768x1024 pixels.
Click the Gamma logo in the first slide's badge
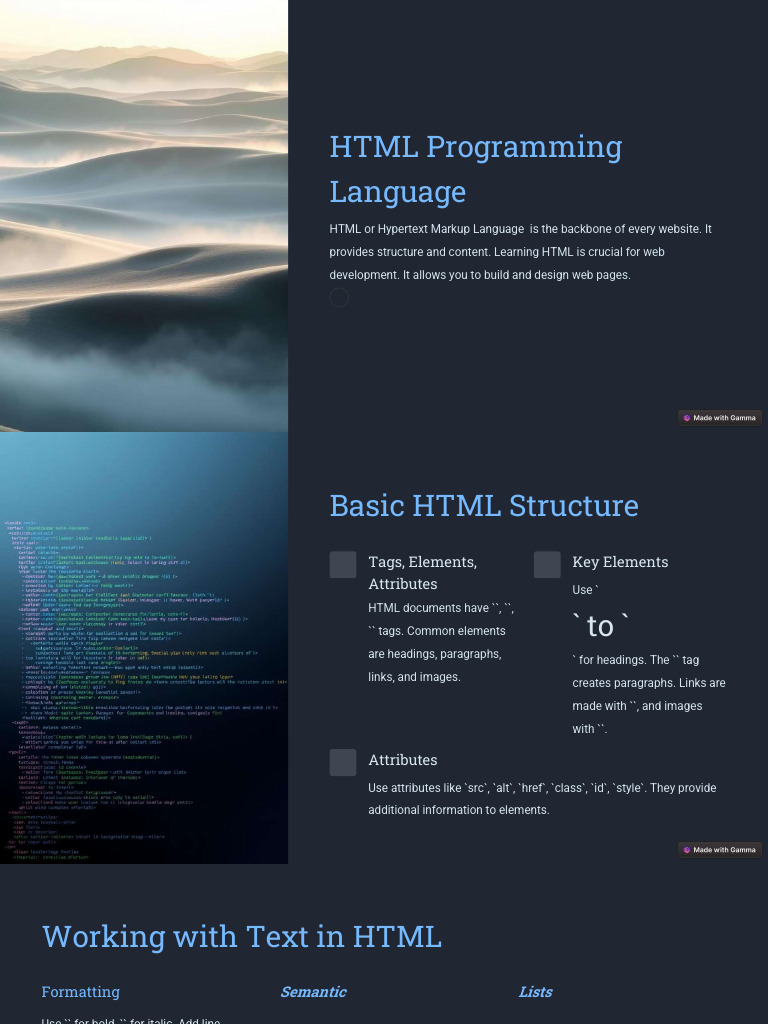click(687, 418)
